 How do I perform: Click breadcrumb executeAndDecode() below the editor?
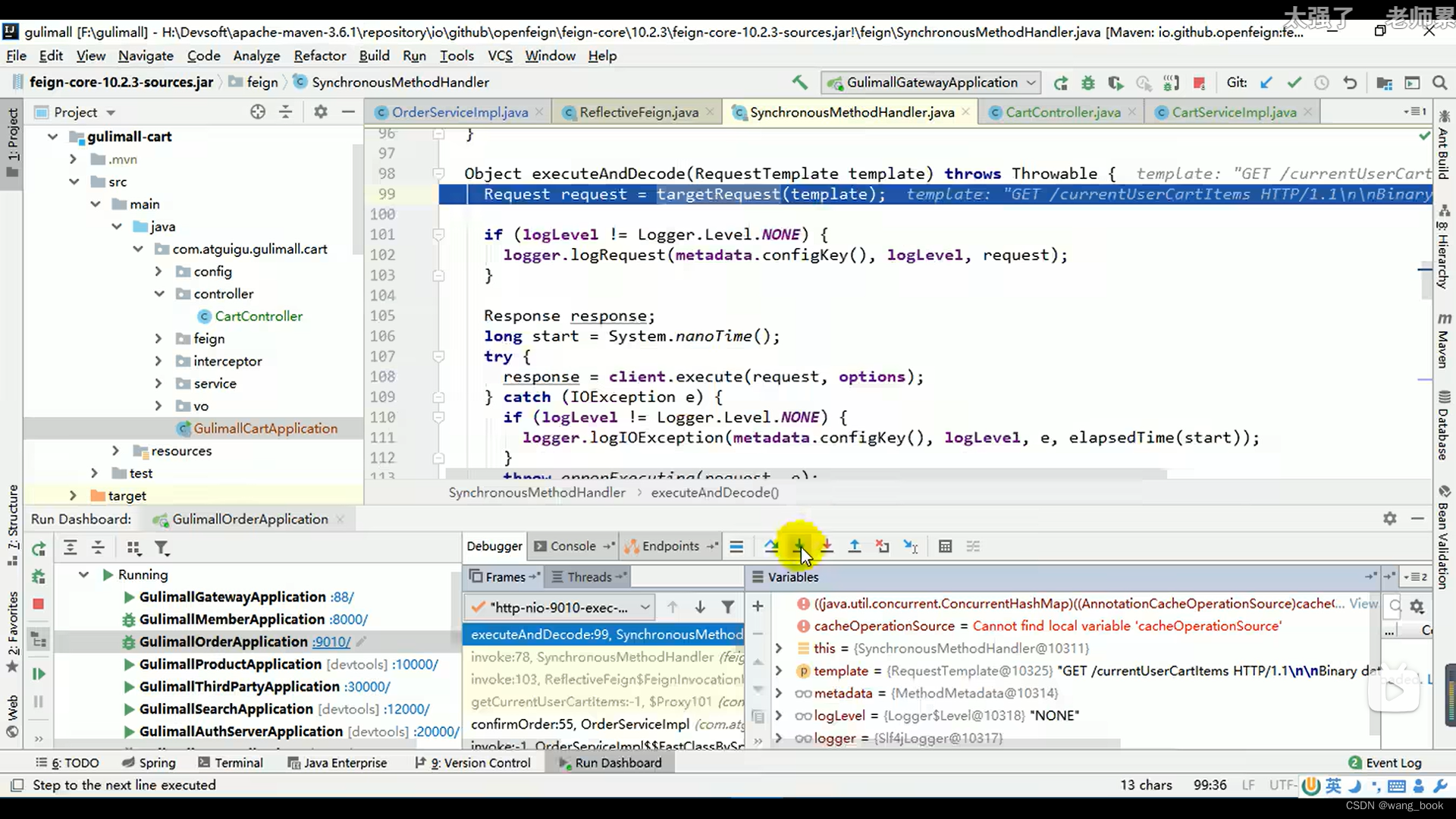coord(714,493)
